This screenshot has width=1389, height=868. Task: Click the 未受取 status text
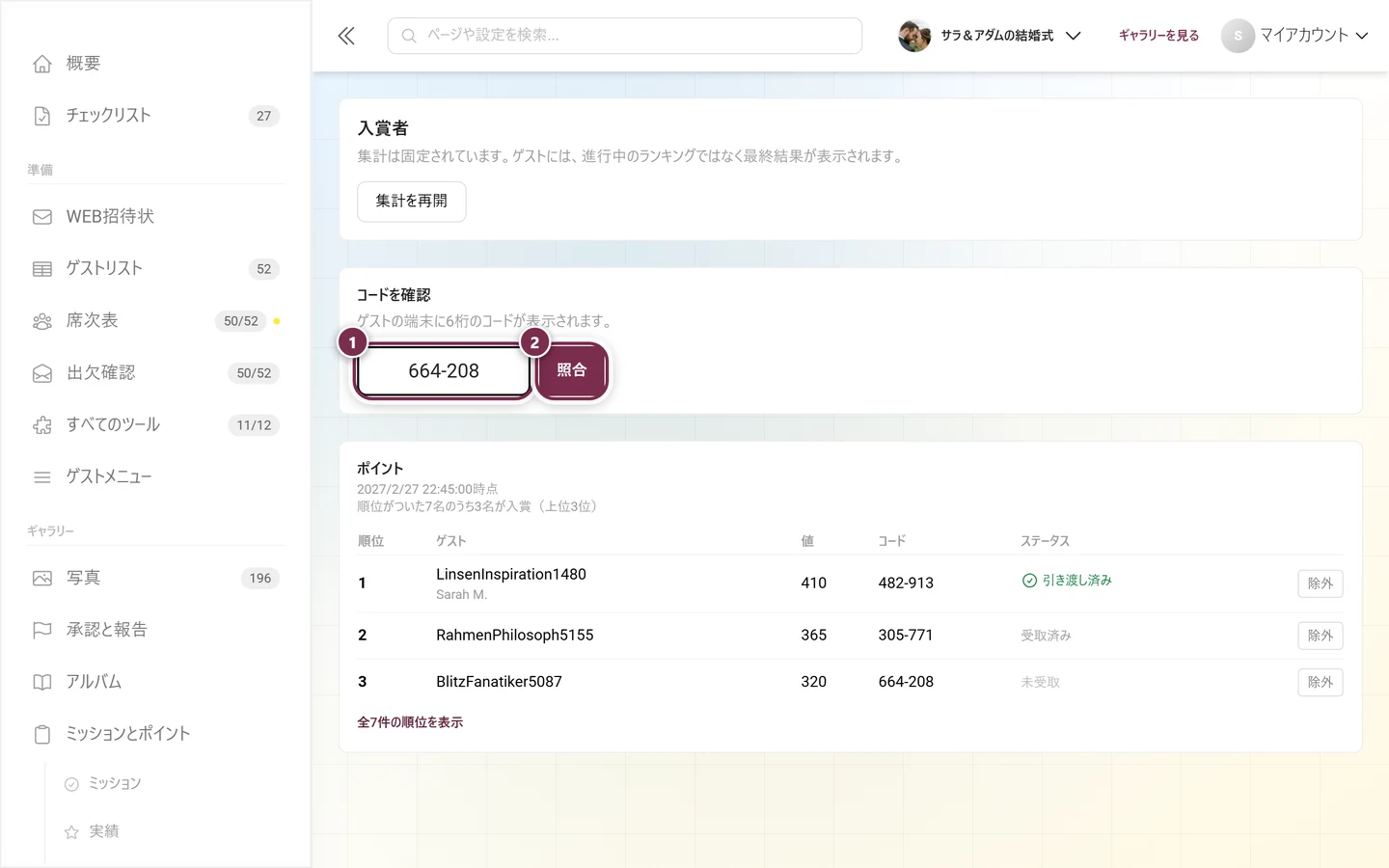[x=1040, y=683]
